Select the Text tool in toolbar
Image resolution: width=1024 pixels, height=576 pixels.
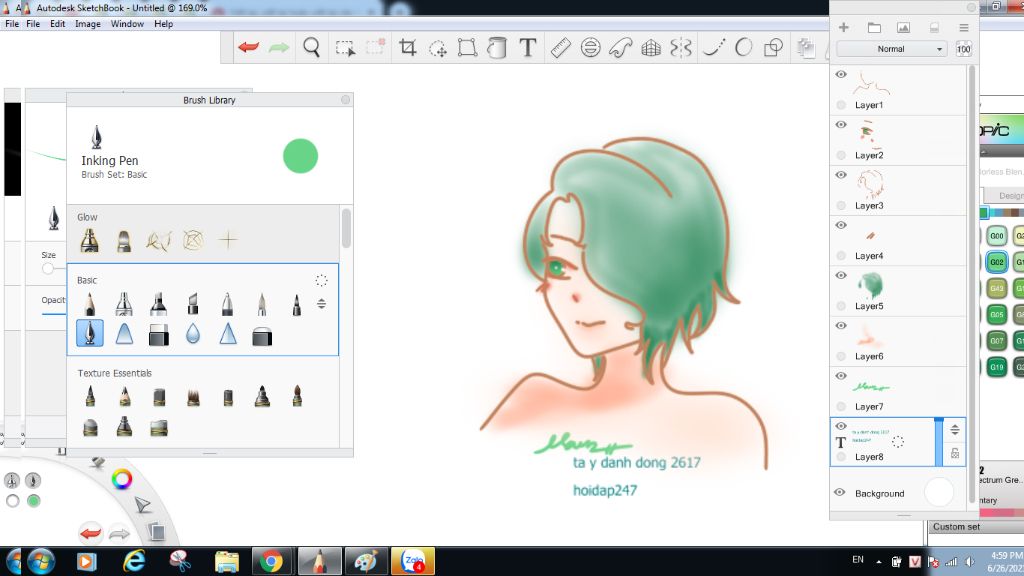point(528,48)
